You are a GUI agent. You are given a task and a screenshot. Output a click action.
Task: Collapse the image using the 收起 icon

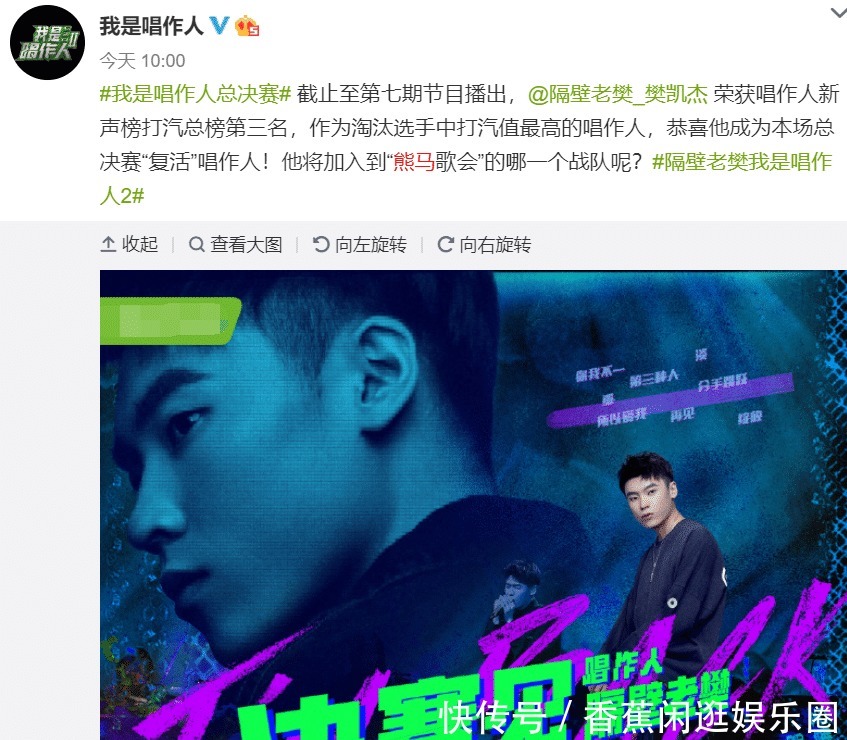point(108,245)
